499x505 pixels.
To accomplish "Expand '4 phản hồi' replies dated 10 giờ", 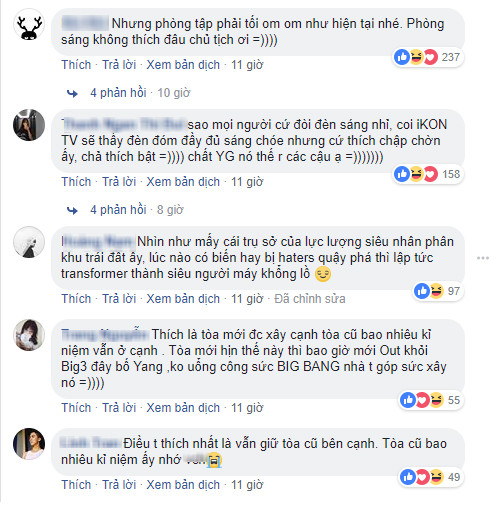I will point(118,93).
